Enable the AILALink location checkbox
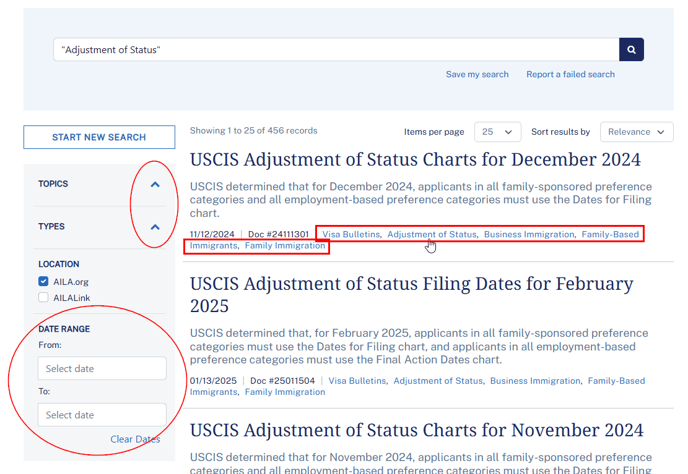Viewport: 688px width, 474px height. click(43, 297)
